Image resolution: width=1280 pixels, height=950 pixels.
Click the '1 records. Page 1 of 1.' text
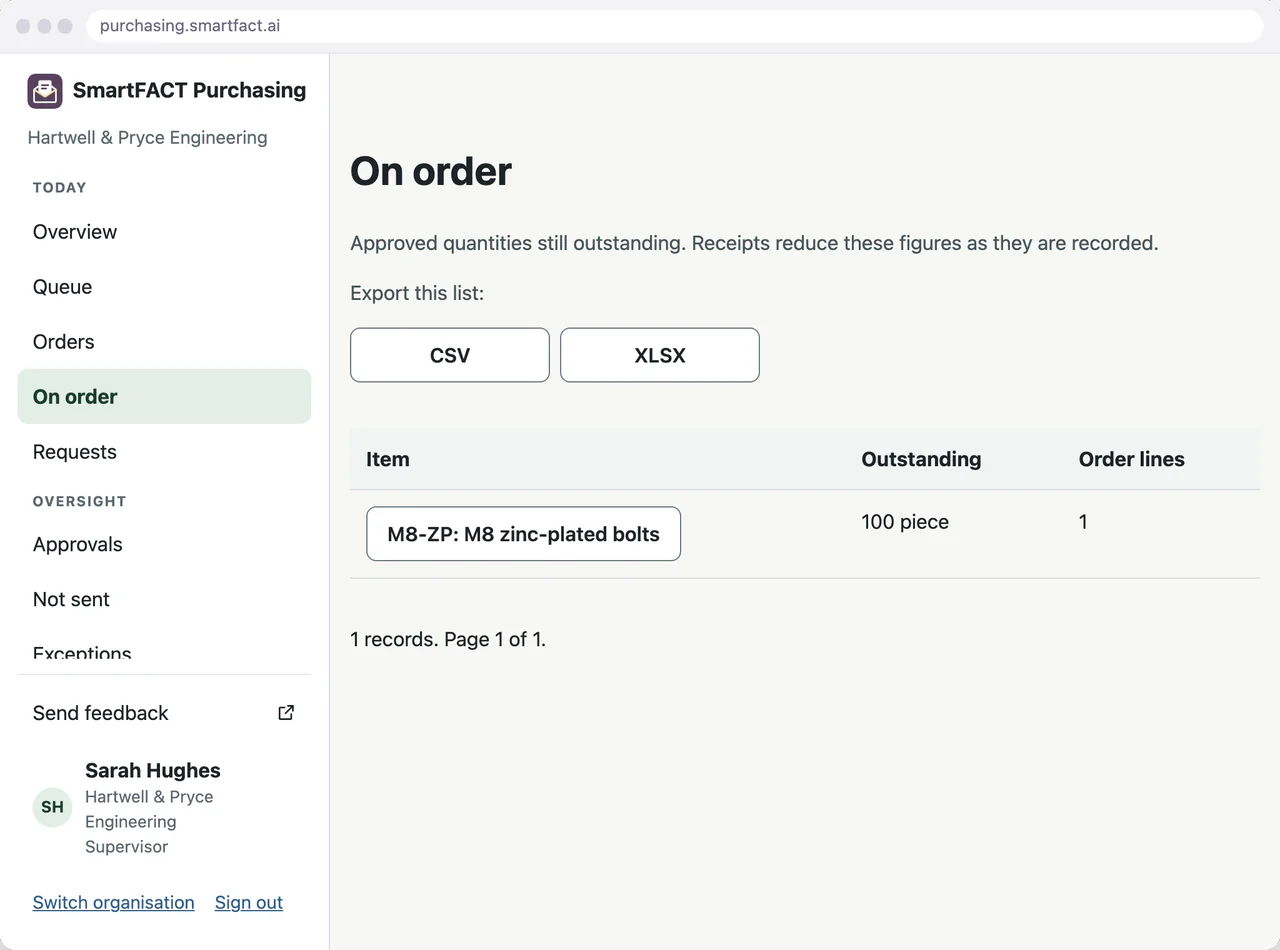tap(448, 640)
